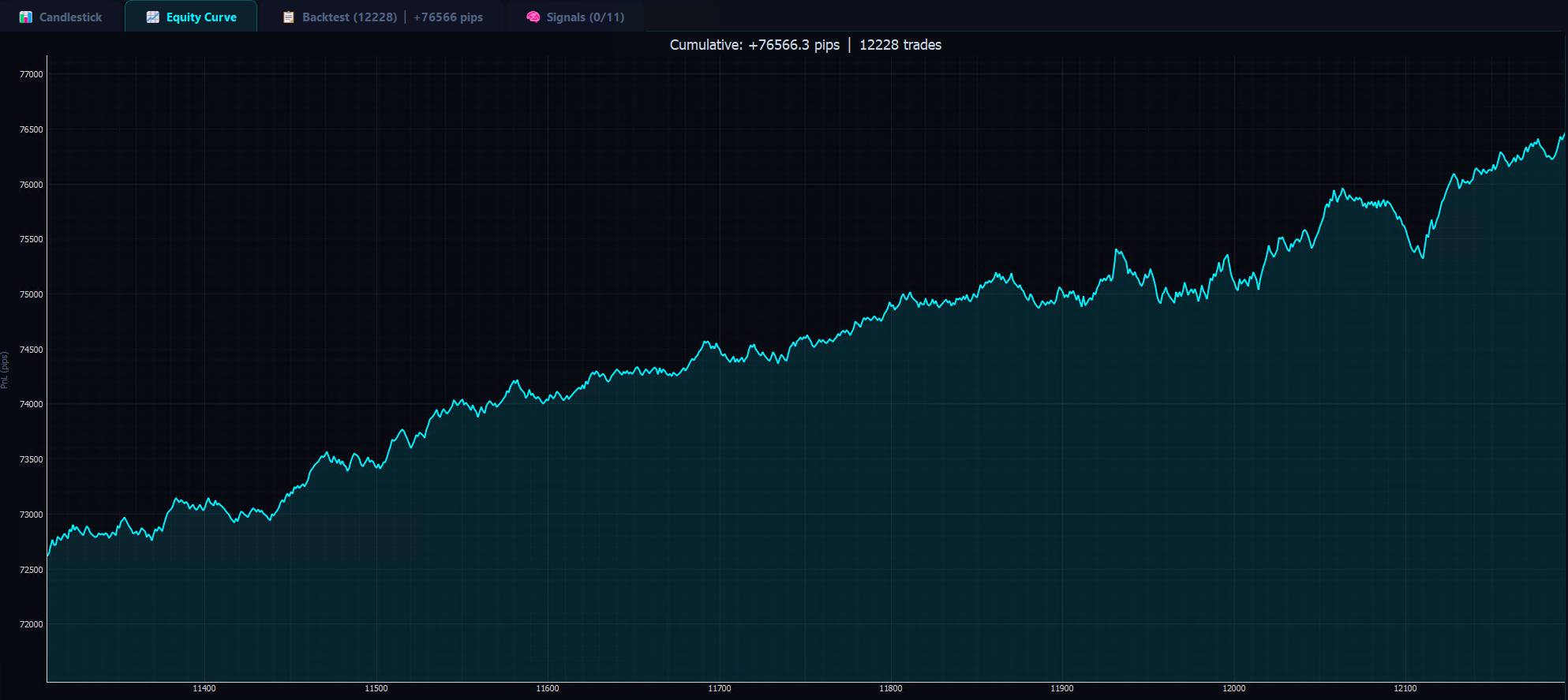Click the 12228 trades text in title
This screenshot has height=700, width=1568.
pyautogui.click(x=900, y=45)
